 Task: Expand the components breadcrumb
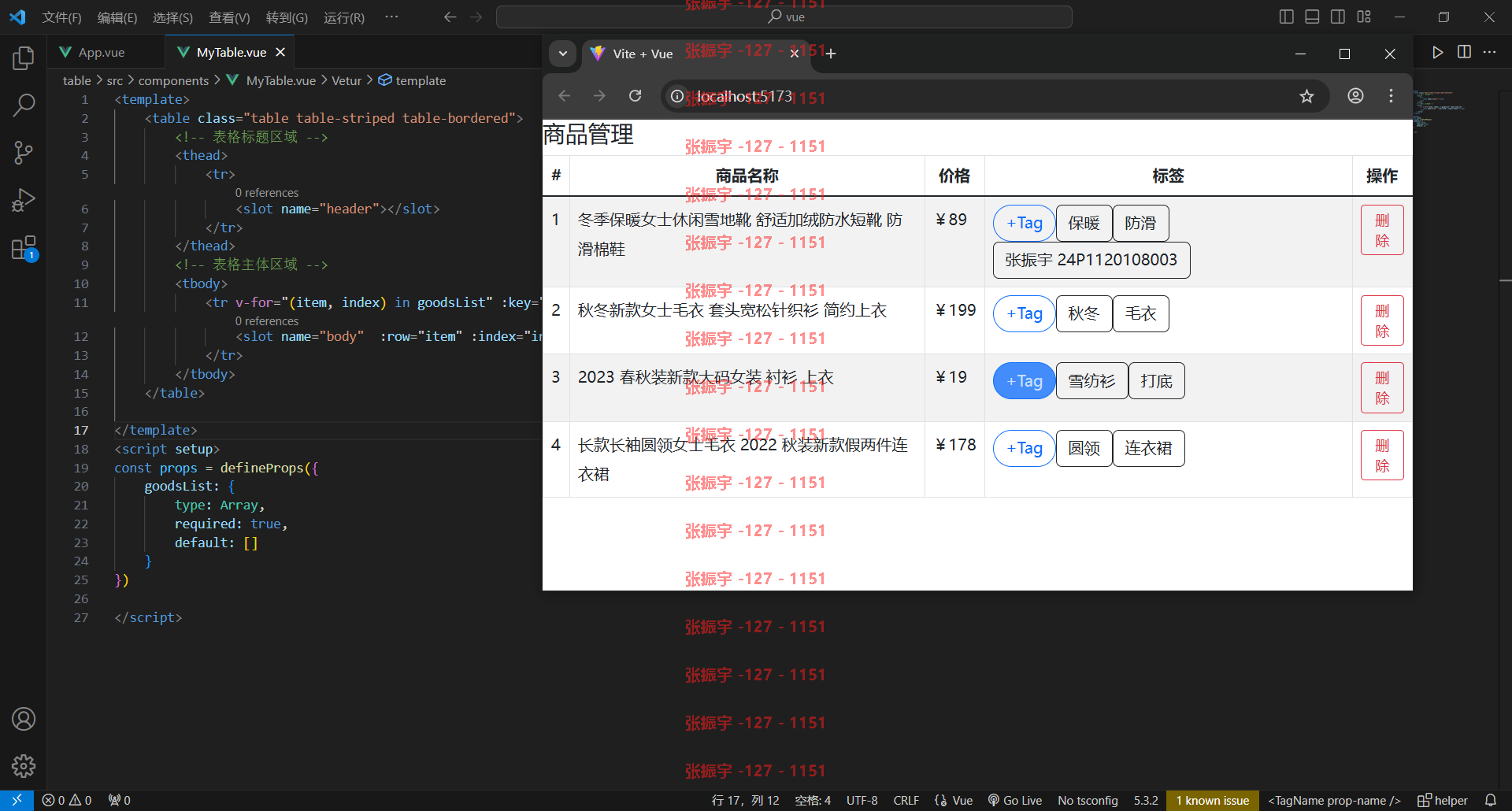[x=173, y=80]
